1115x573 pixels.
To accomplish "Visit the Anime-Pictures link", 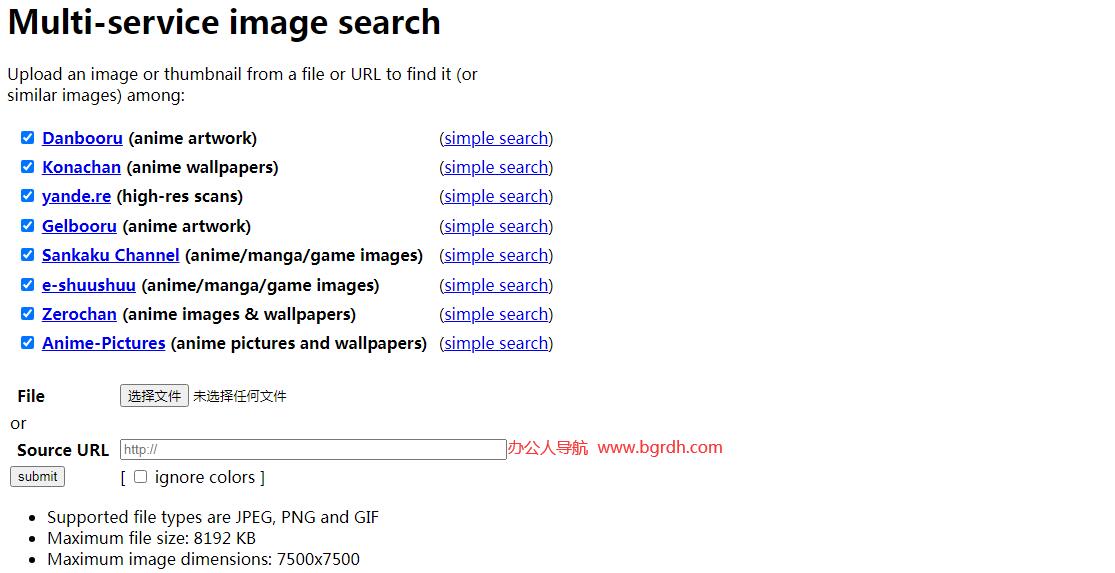I will click(x=104, y=343).
